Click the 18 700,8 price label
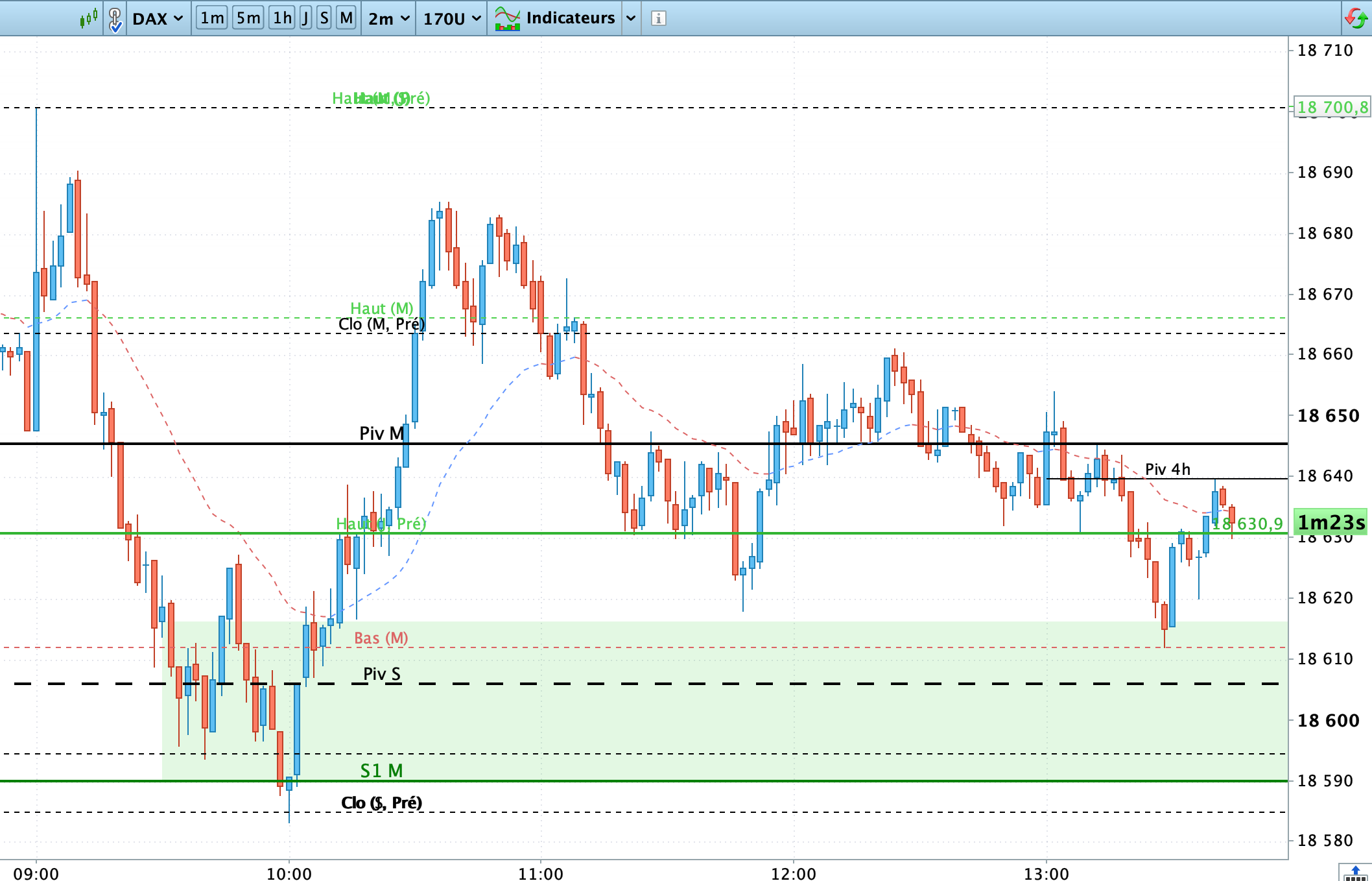Viewport: 1372px width, 881px height. [x=1331, y=107]
